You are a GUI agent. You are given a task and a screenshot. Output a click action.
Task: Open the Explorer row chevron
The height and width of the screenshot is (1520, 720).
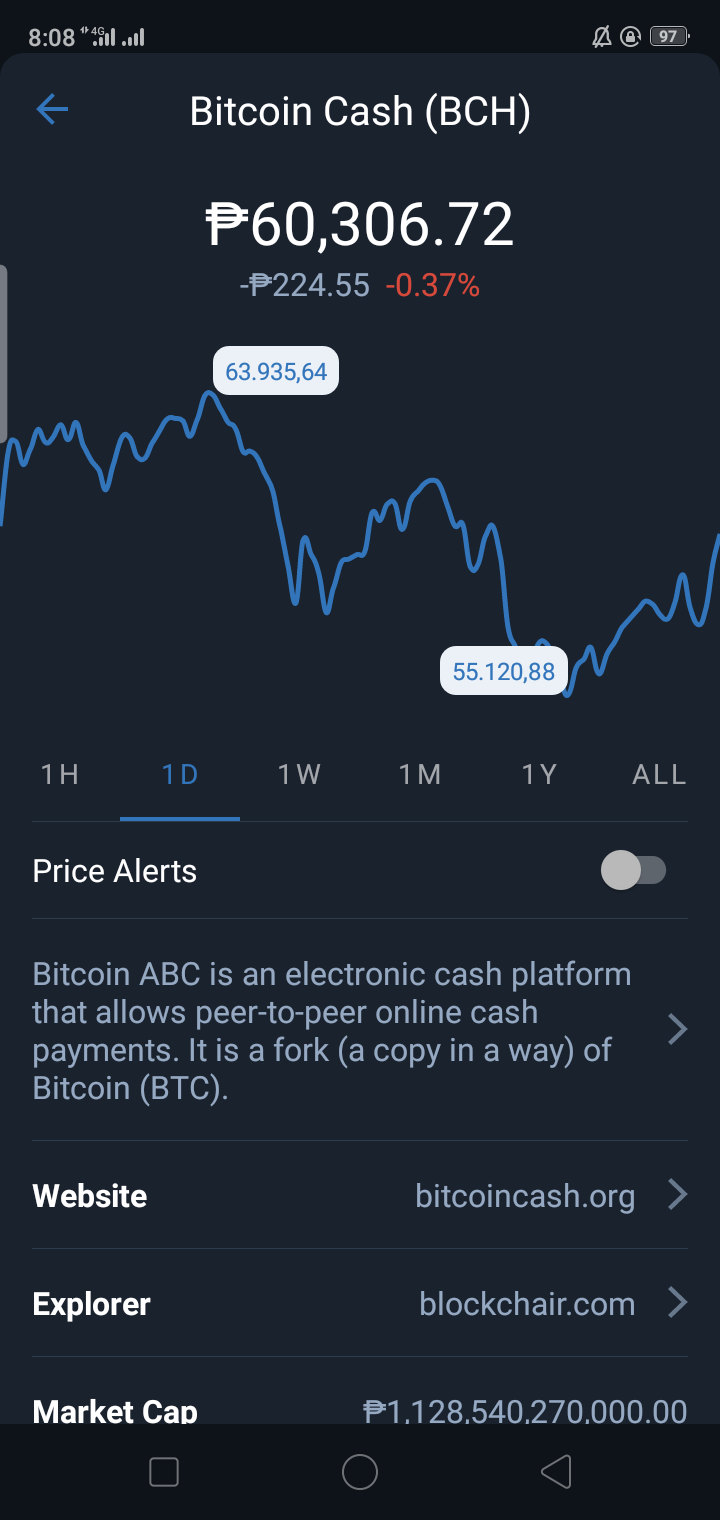coord(677,1303)
